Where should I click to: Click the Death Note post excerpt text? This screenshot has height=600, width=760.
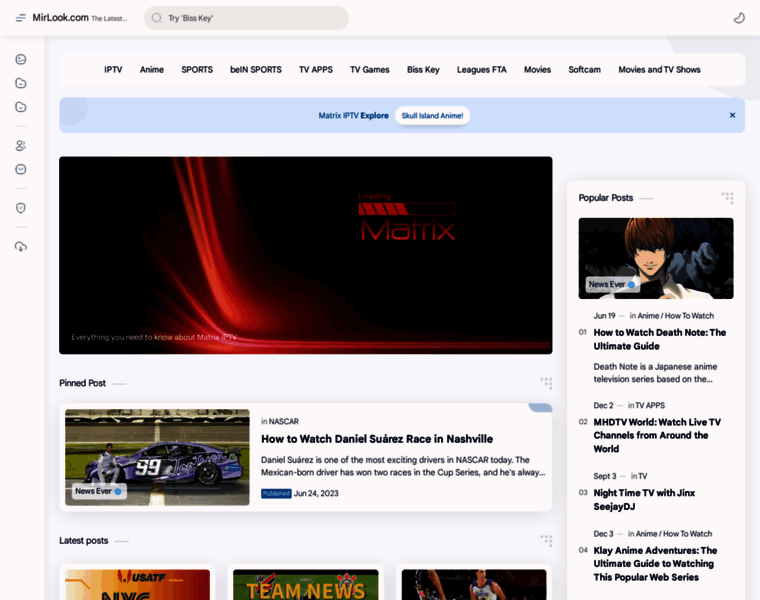655,373
